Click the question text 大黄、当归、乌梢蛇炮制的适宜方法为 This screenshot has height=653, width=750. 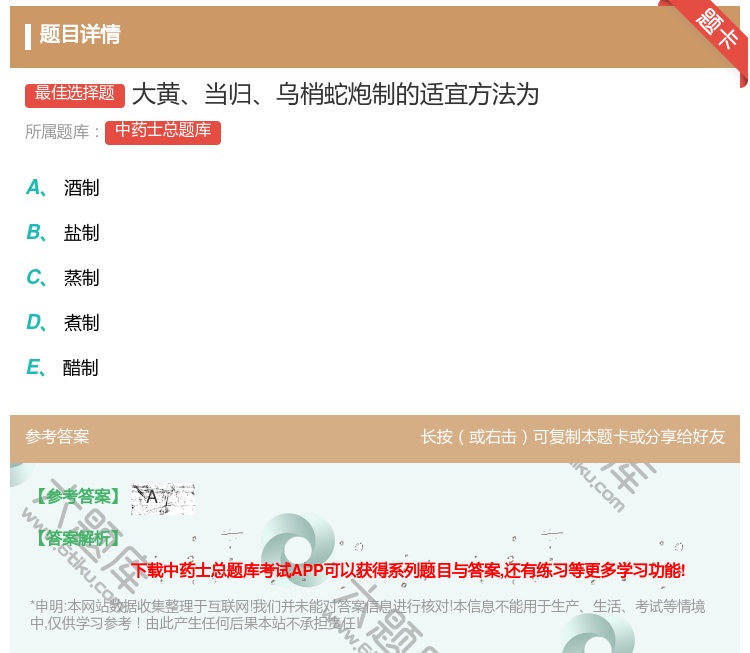tap(335, 94)
